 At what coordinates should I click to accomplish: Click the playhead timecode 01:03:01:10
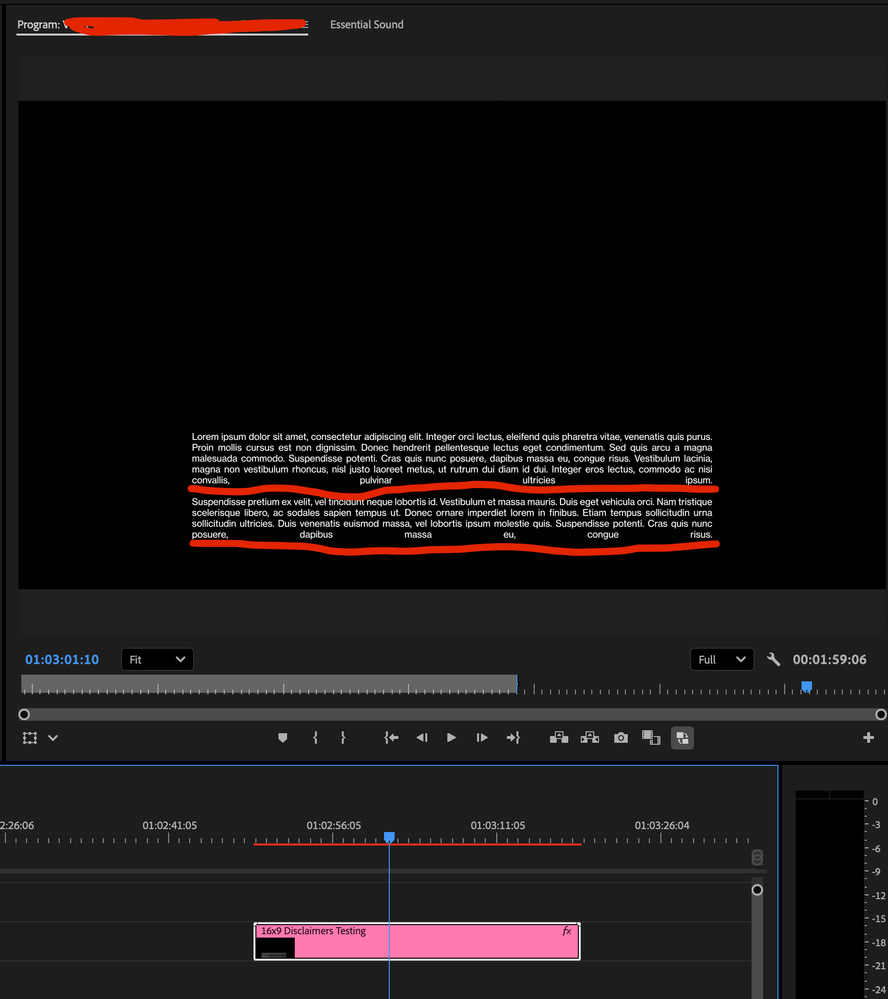[61, 659]
